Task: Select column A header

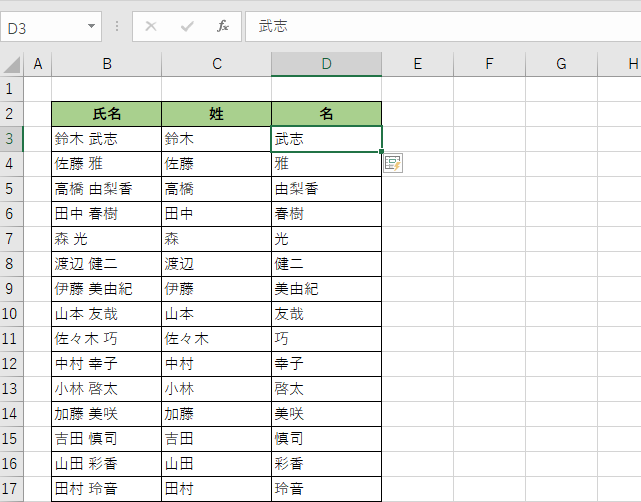Action: click(x=38, y=64)
